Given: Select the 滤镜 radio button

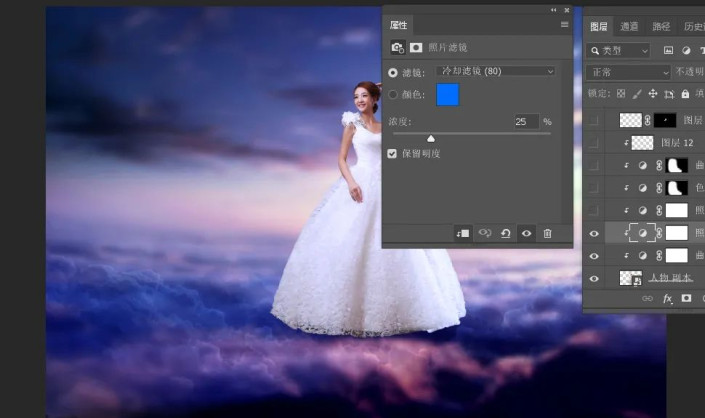Looking at the screenshot, I should coord(393,72).
